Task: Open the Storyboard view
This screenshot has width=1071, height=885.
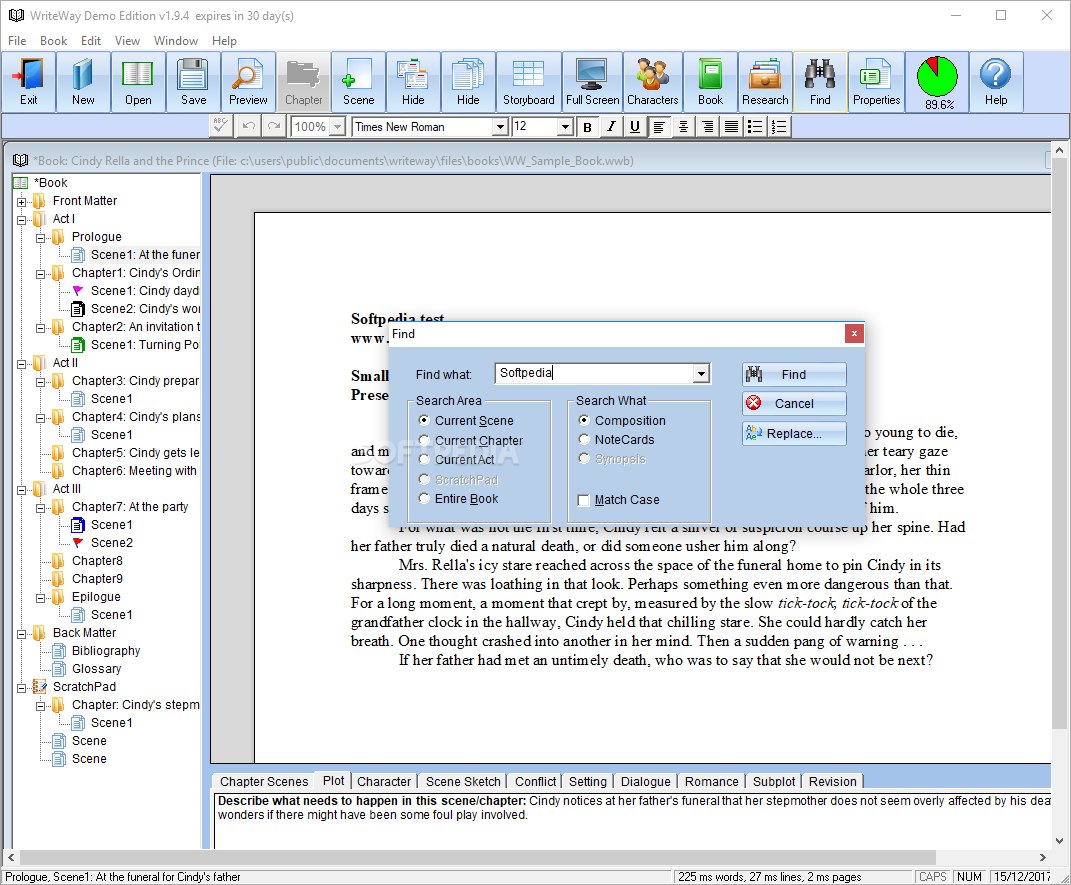Action: tap(529, 82)
